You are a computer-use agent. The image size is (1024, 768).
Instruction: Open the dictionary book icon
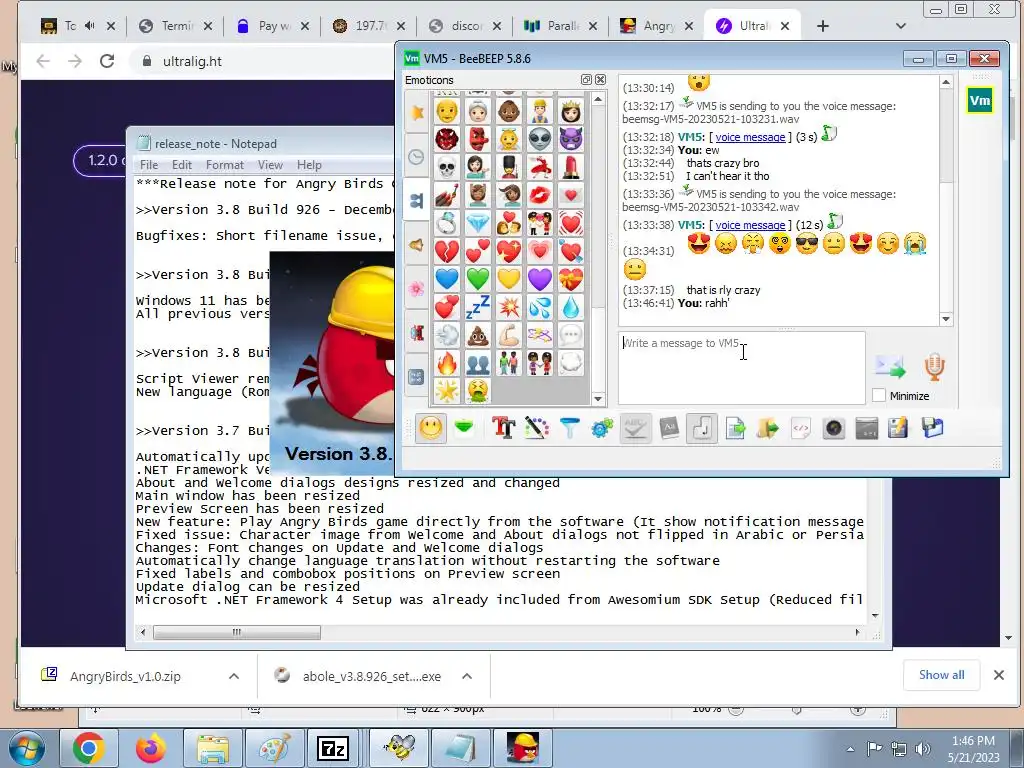[x=669, y=428]
